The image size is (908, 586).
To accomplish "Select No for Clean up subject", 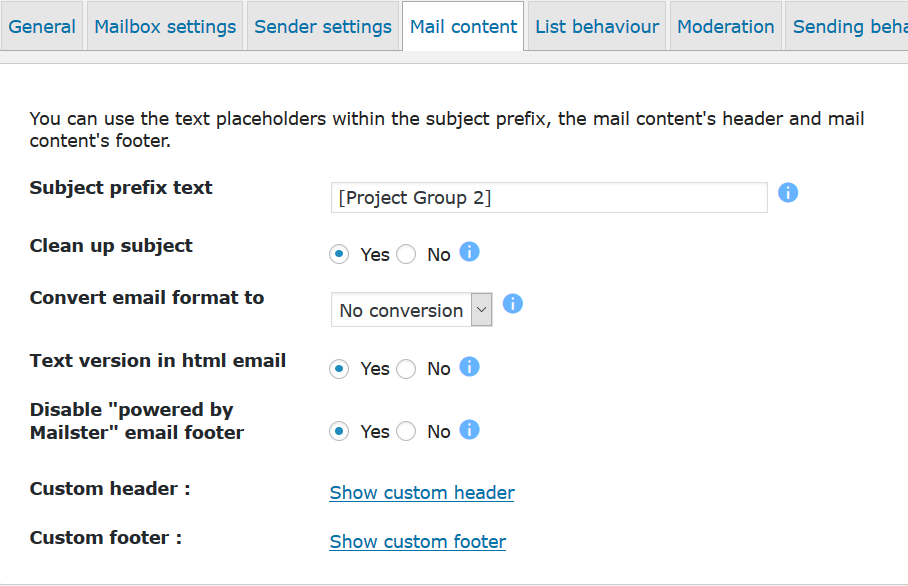I will pos(406,254).
